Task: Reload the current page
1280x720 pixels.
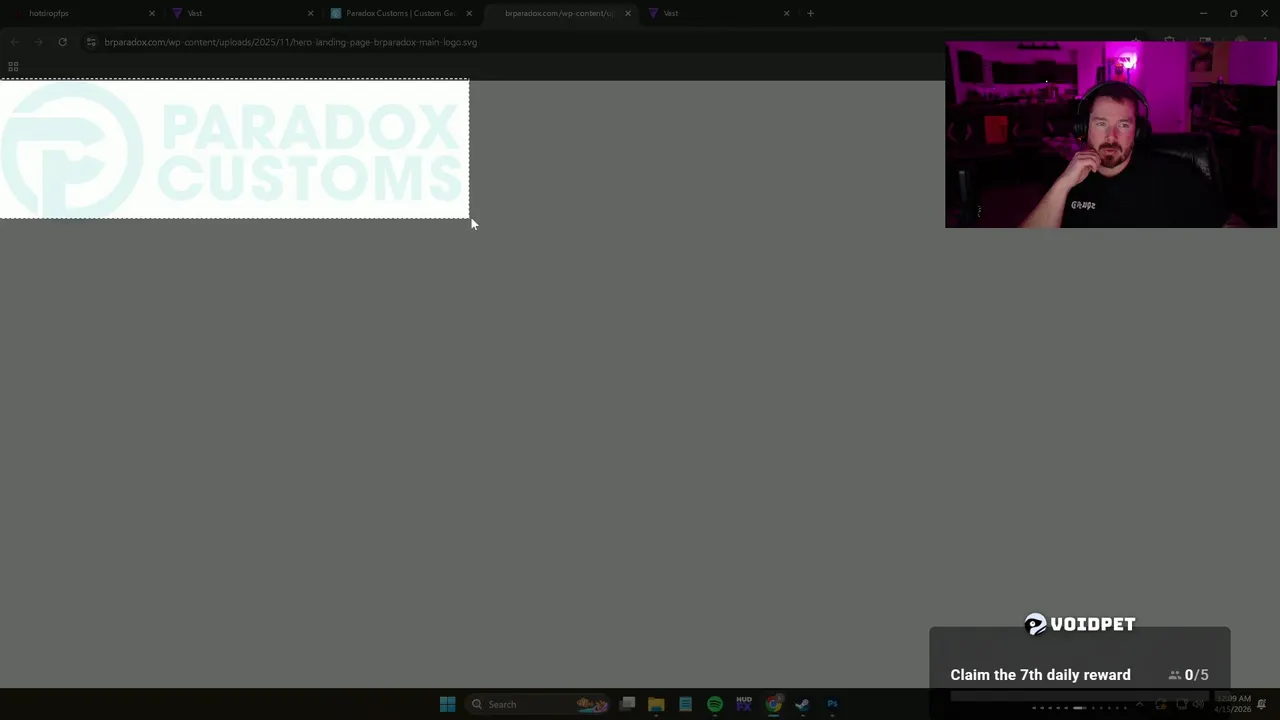Action: pos(62,42)
